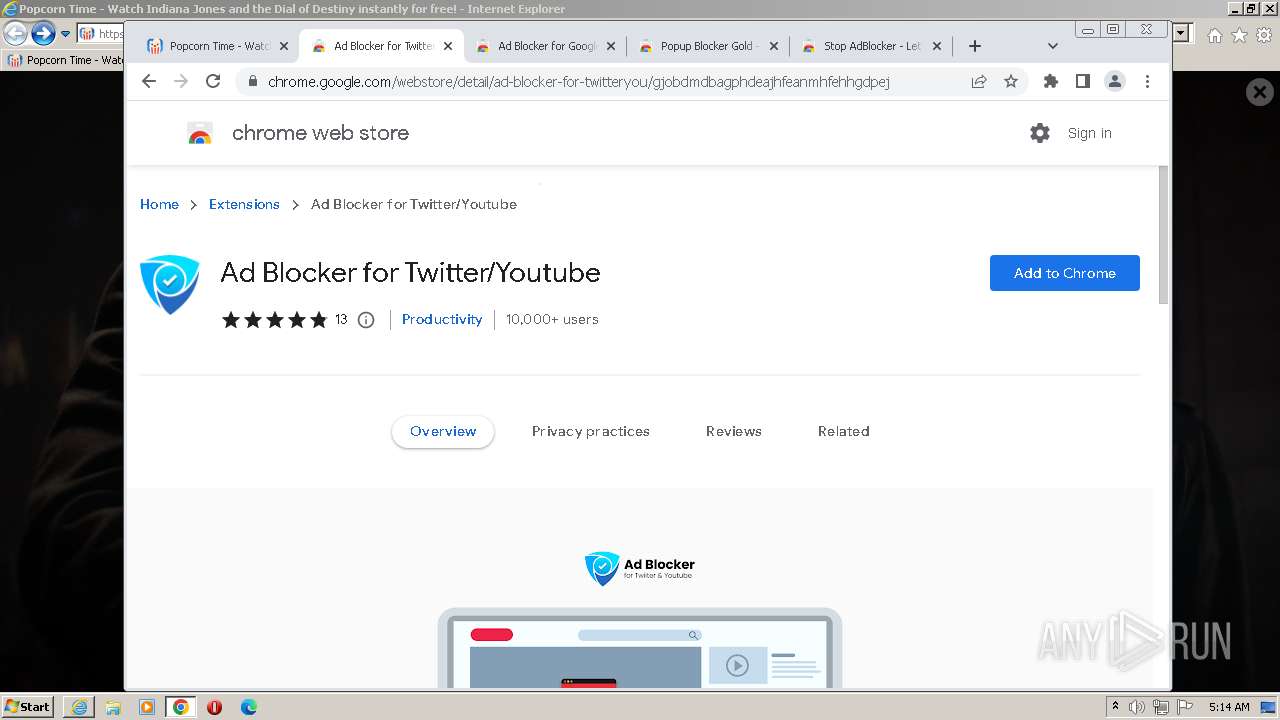Close the Stop AdBlocker tab
The width and height of the screenshot is (1280, 720).
coord(937,46)
